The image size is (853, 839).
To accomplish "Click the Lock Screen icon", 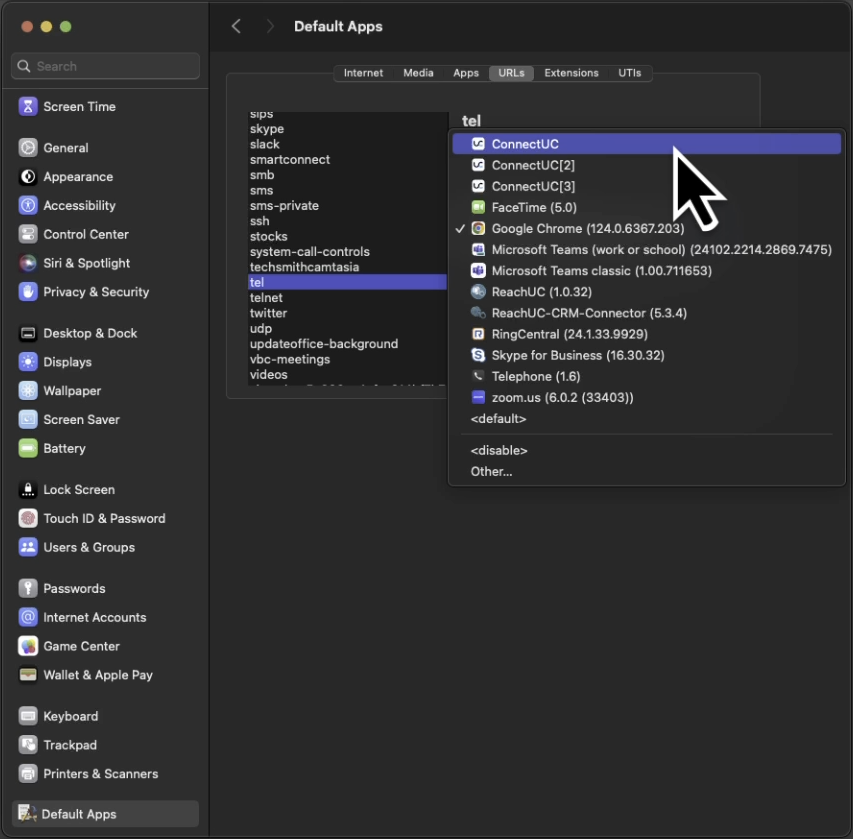I will click(28, 490).
